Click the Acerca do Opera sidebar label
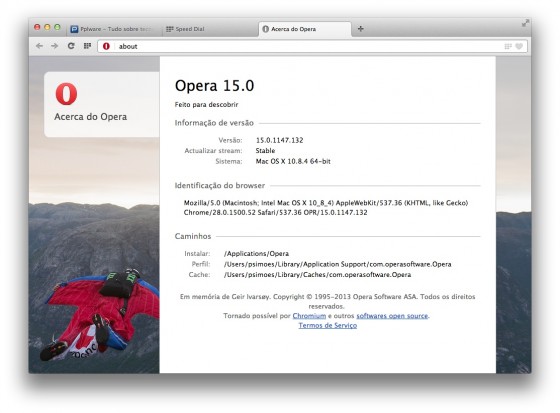Image resolution: width=560 pixels, height=413 pixels. click(x=90, y=117)
